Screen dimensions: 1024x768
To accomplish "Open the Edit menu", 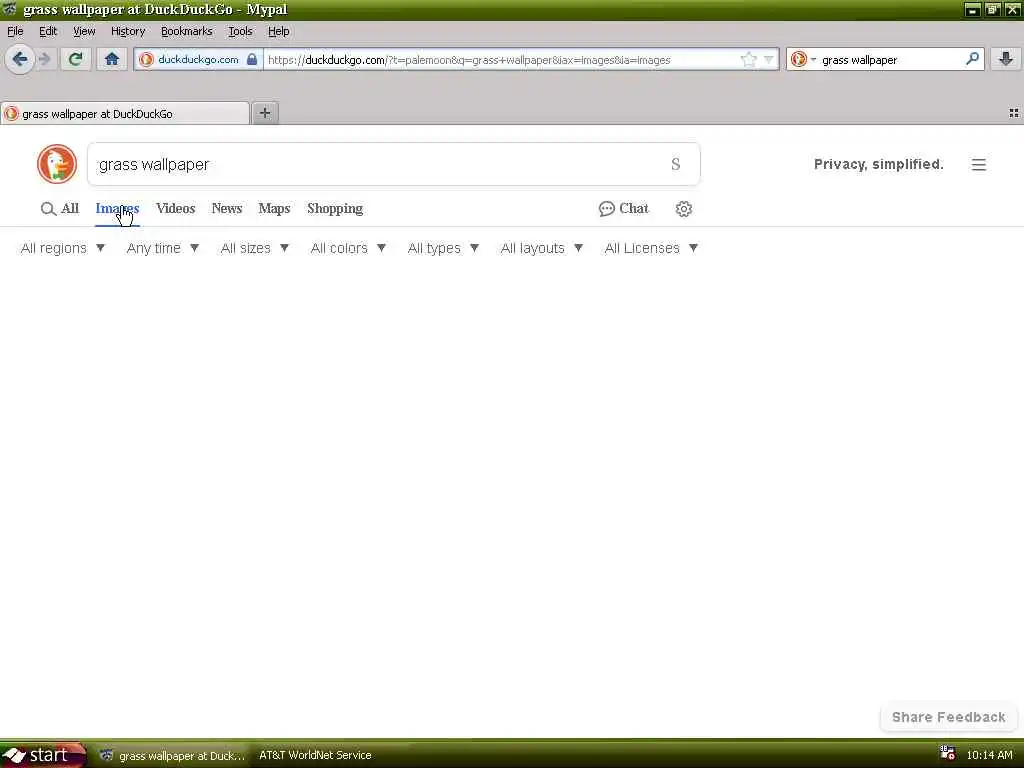I will click(48, 31).
